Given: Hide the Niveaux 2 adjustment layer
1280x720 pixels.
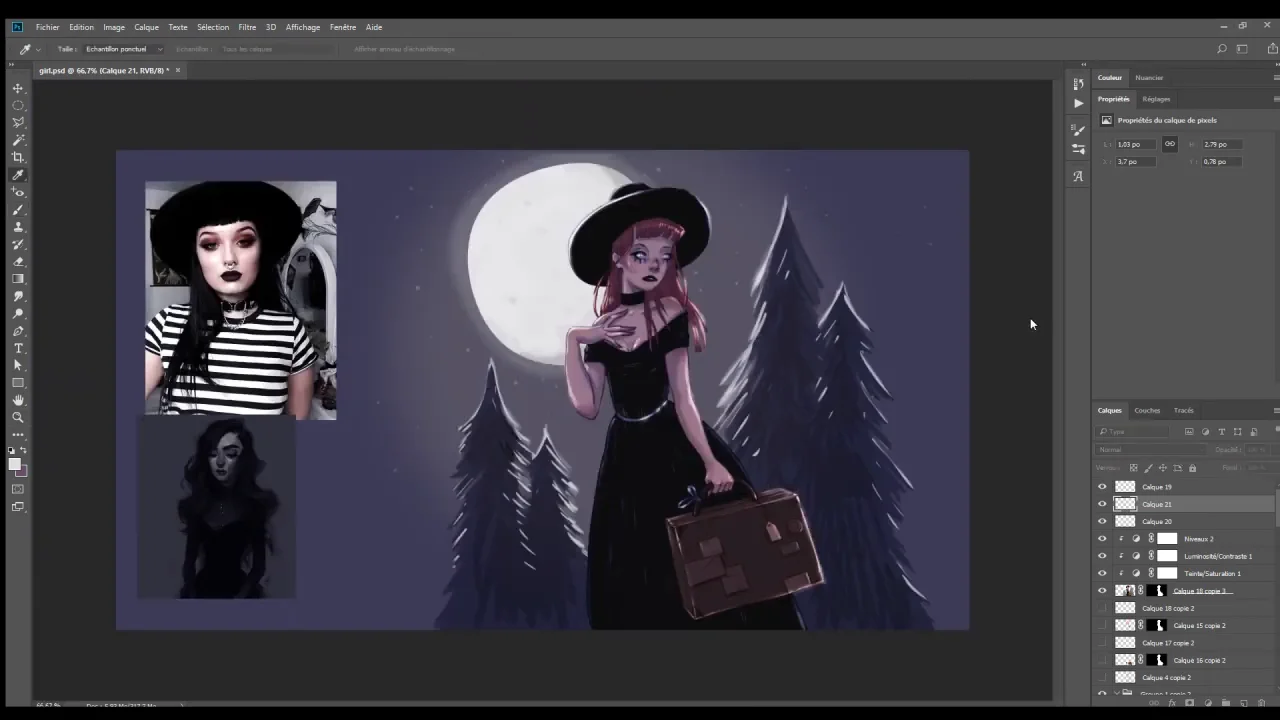Looking at the screenshot, I should point(1102,539).
